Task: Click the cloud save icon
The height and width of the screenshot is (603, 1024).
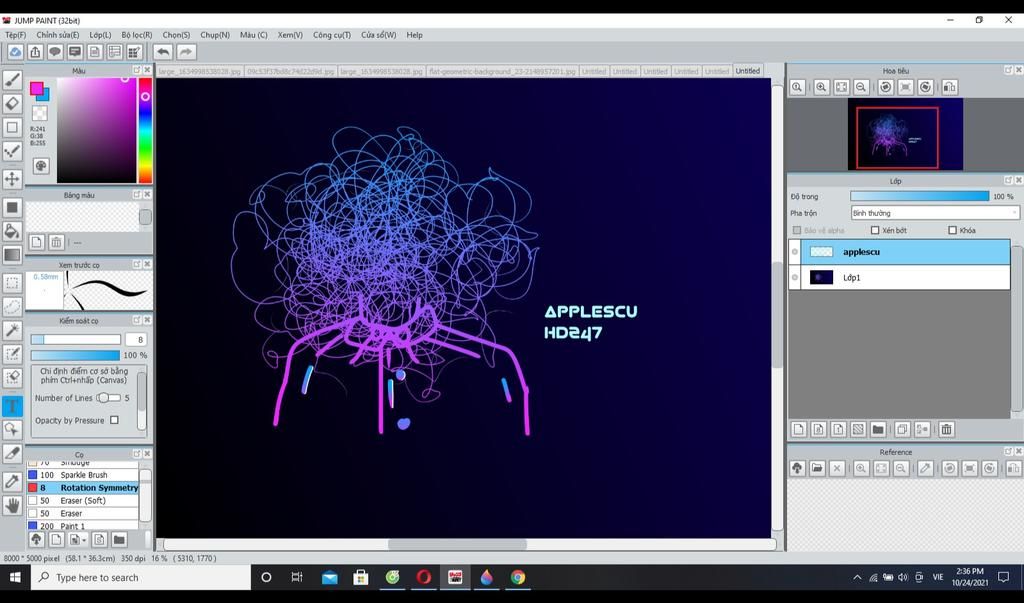Action: coord(15,52)
